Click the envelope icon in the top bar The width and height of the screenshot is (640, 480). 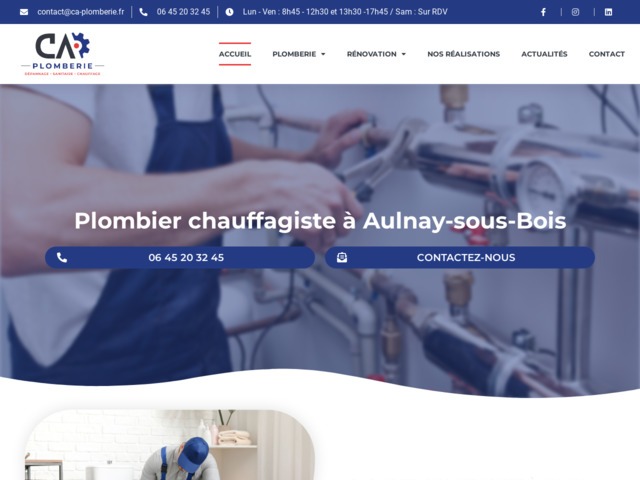tap(24, 12)
